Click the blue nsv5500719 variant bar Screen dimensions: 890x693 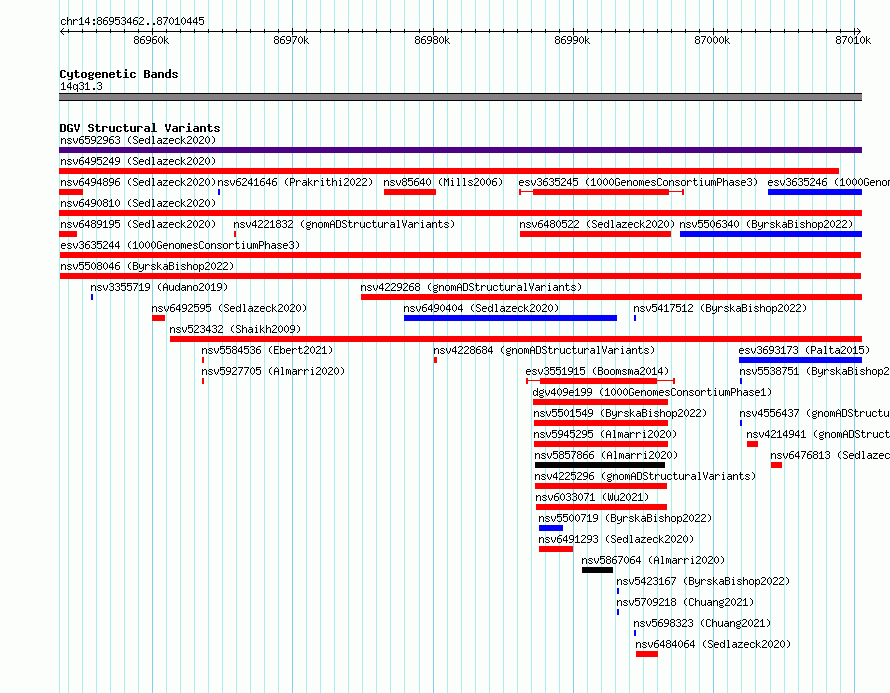[551, 528]
